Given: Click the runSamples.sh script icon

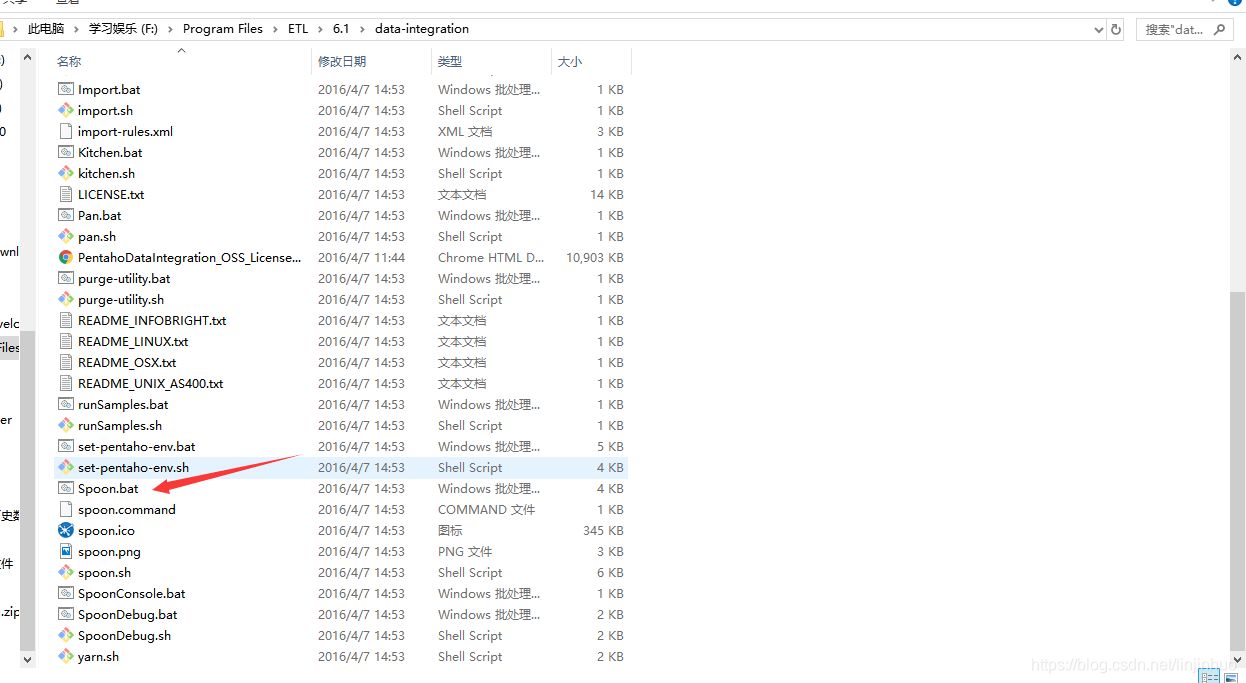Looking at the screenshot, I should point(66,425).
